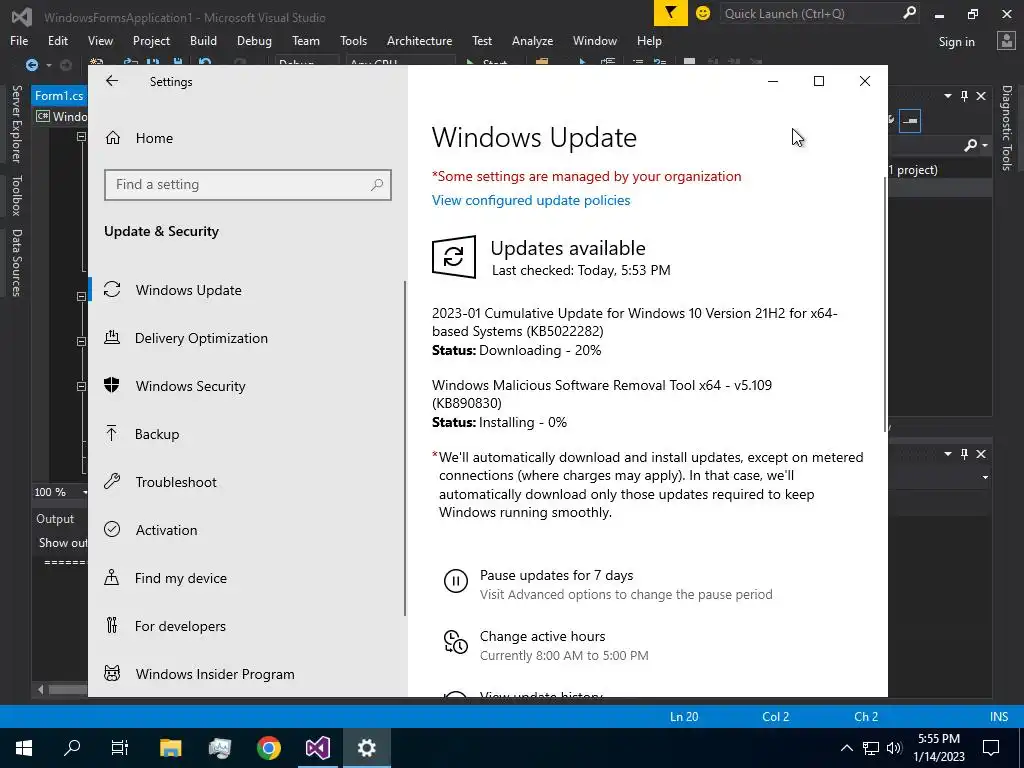This screenshot has height=768, width=1024.
Task: Open the View menu
Action: click(100, 40)
